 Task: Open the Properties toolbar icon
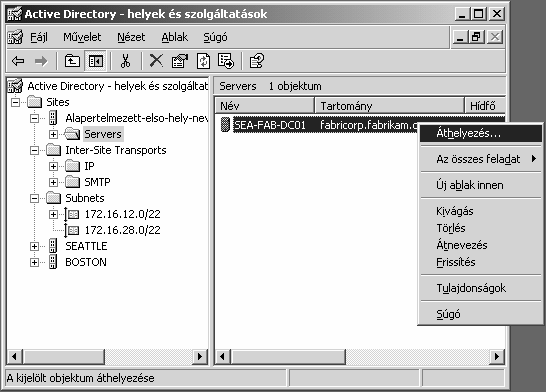pyautogui.click(x=180, y=61)
